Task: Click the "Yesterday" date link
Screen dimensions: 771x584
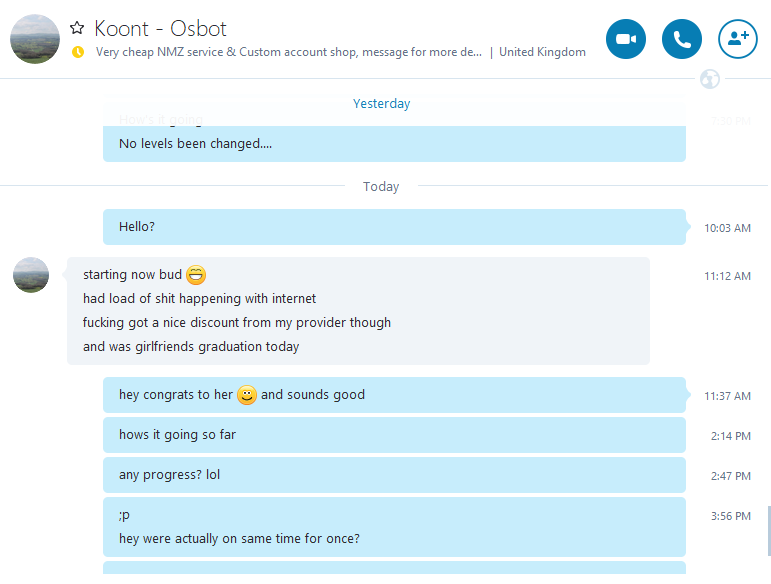Action: (x=381, y=104)
